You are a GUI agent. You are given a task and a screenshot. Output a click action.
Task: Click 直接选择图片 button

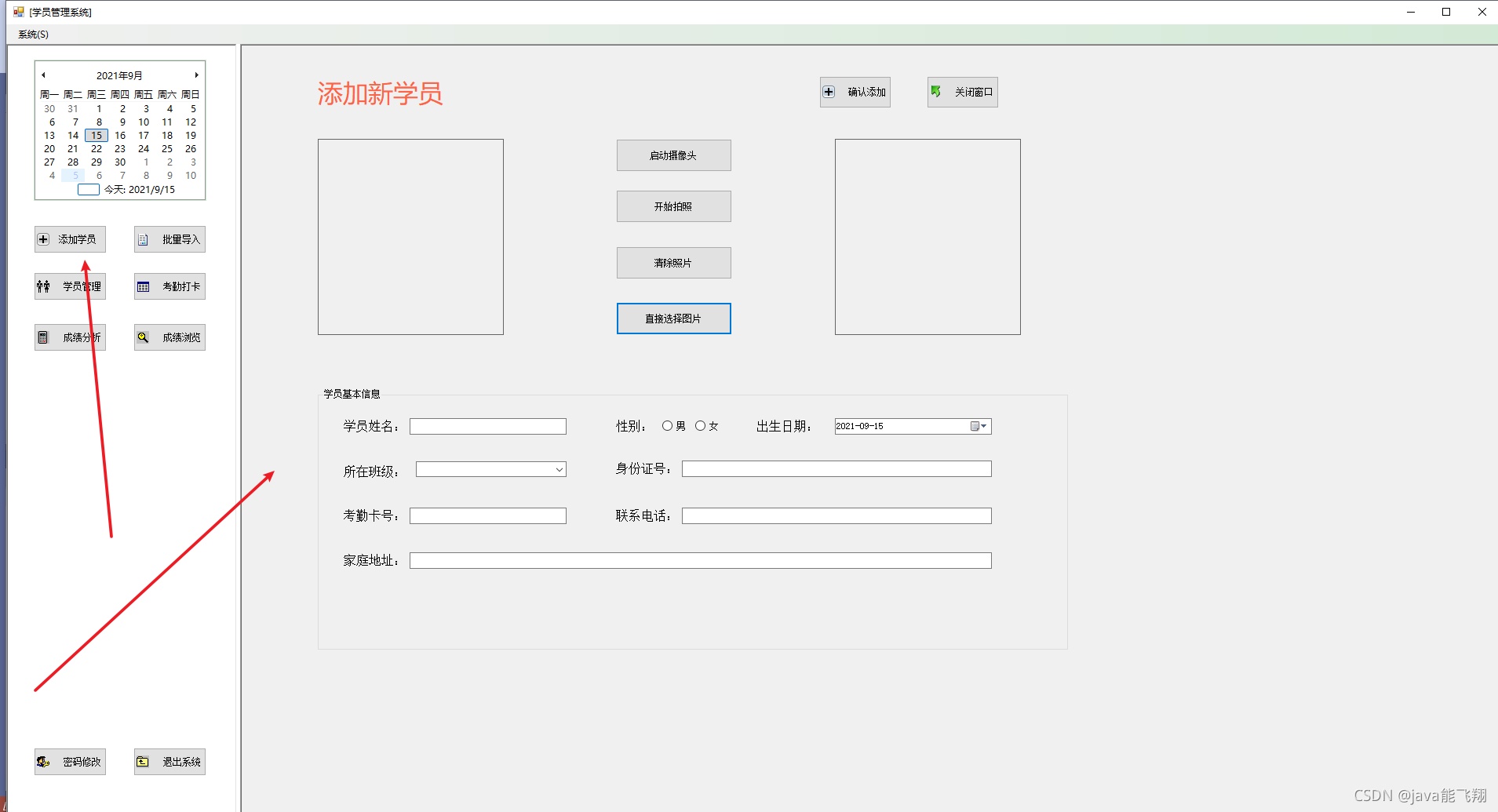673,319
